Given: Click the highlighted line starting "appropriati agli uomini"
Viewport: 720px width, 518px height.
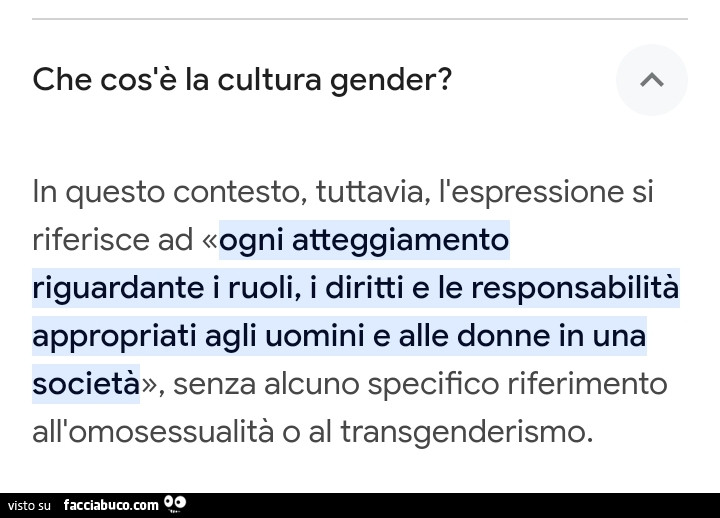Looking at the screenshot, I should [339, 337].
